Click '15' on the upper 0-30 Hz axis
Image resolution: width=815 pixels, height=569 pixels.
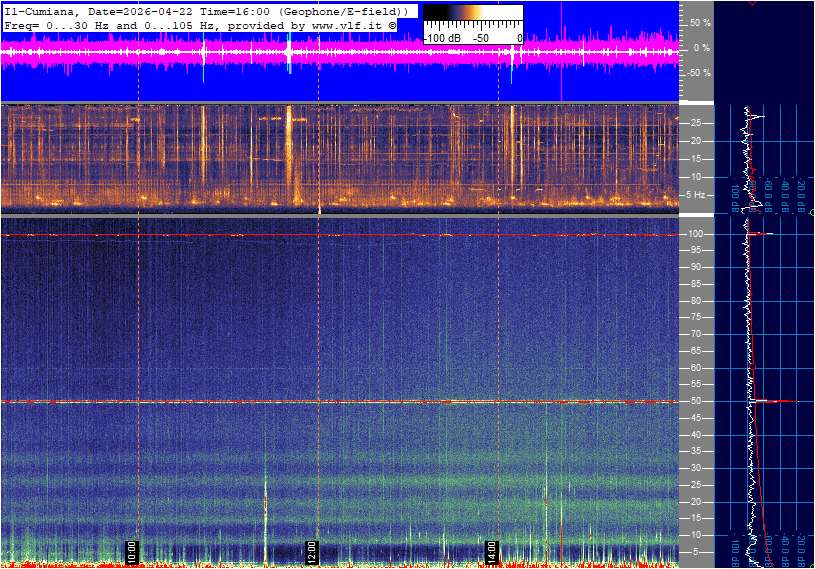696,159
